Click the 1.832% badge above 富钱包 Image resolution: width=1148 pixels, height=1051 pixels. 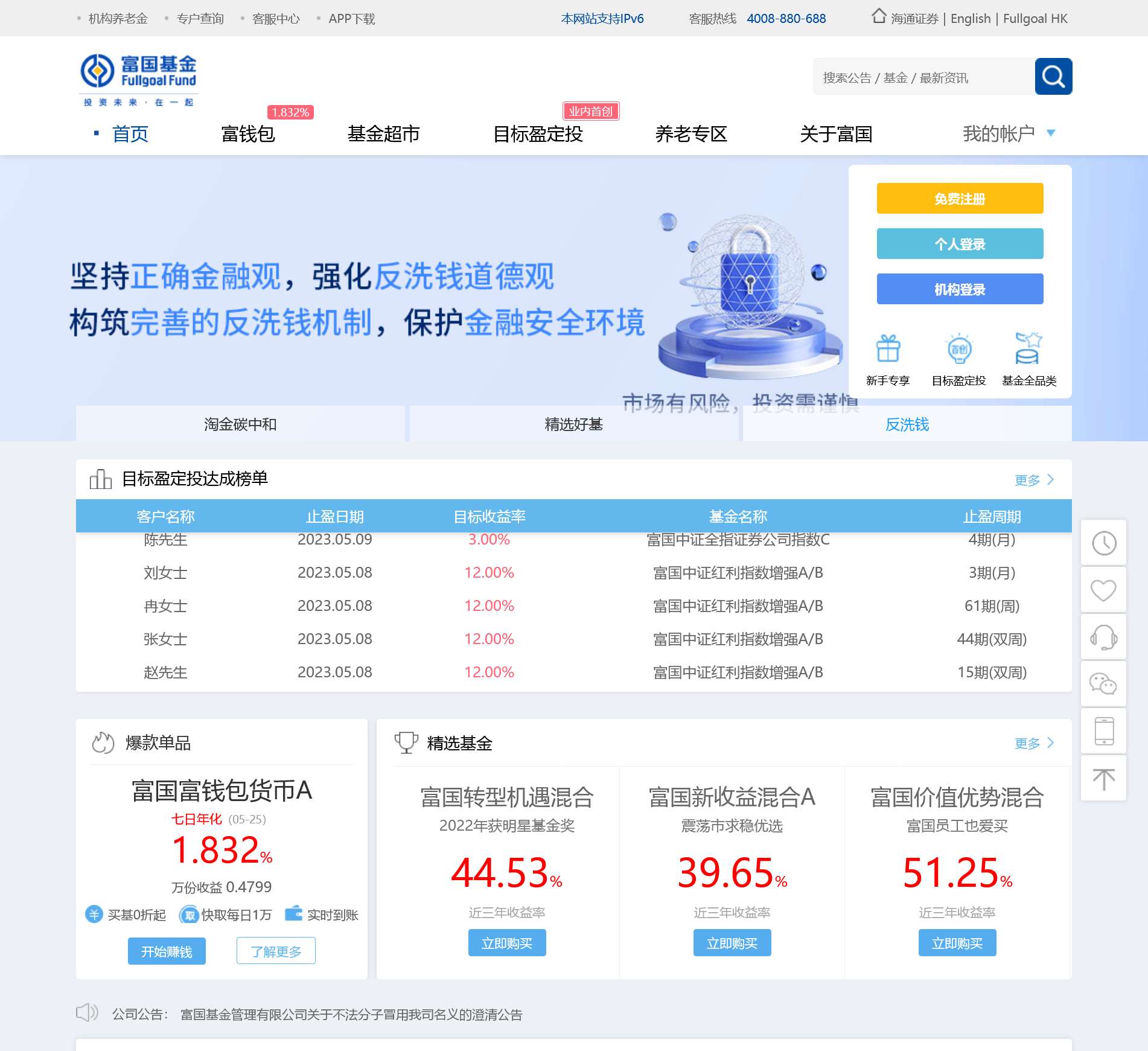click(x=290, y=112)
